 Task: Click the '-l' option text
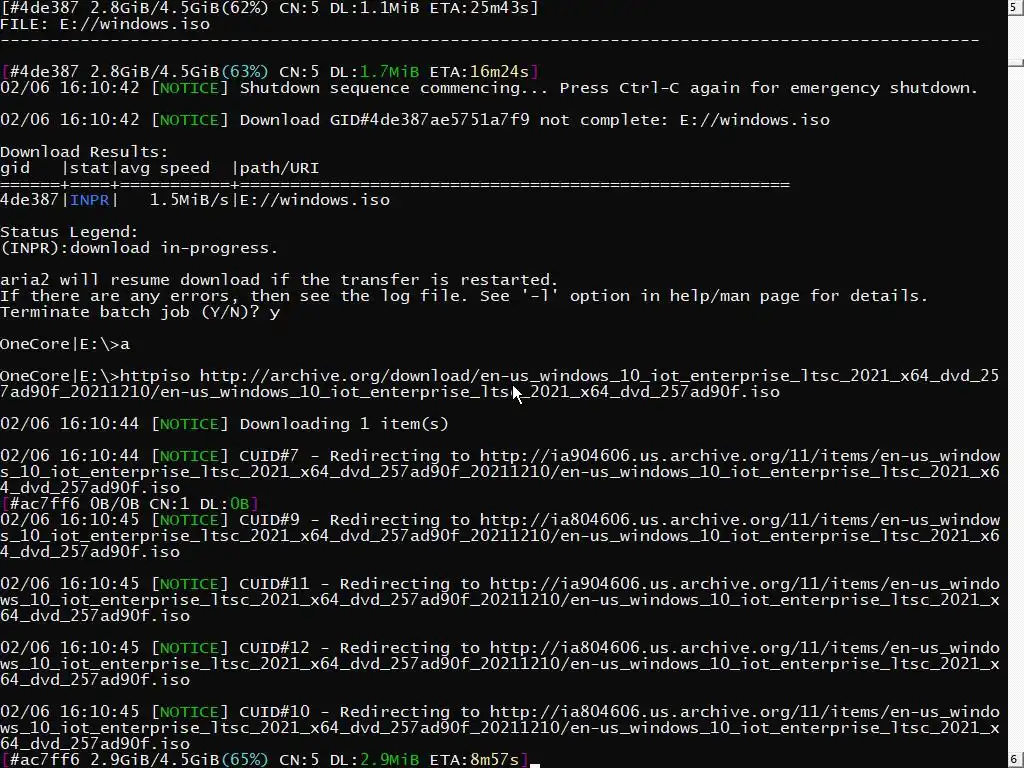click(539, 296)
